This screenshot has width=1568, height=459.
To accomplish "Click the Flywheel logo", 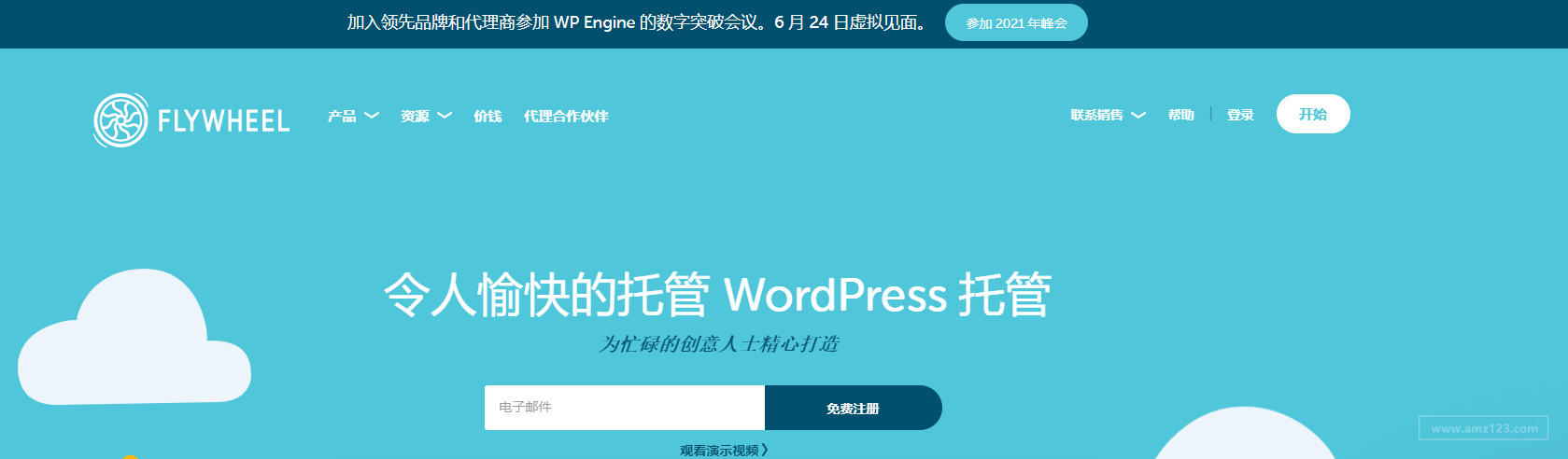I will 191,120.
